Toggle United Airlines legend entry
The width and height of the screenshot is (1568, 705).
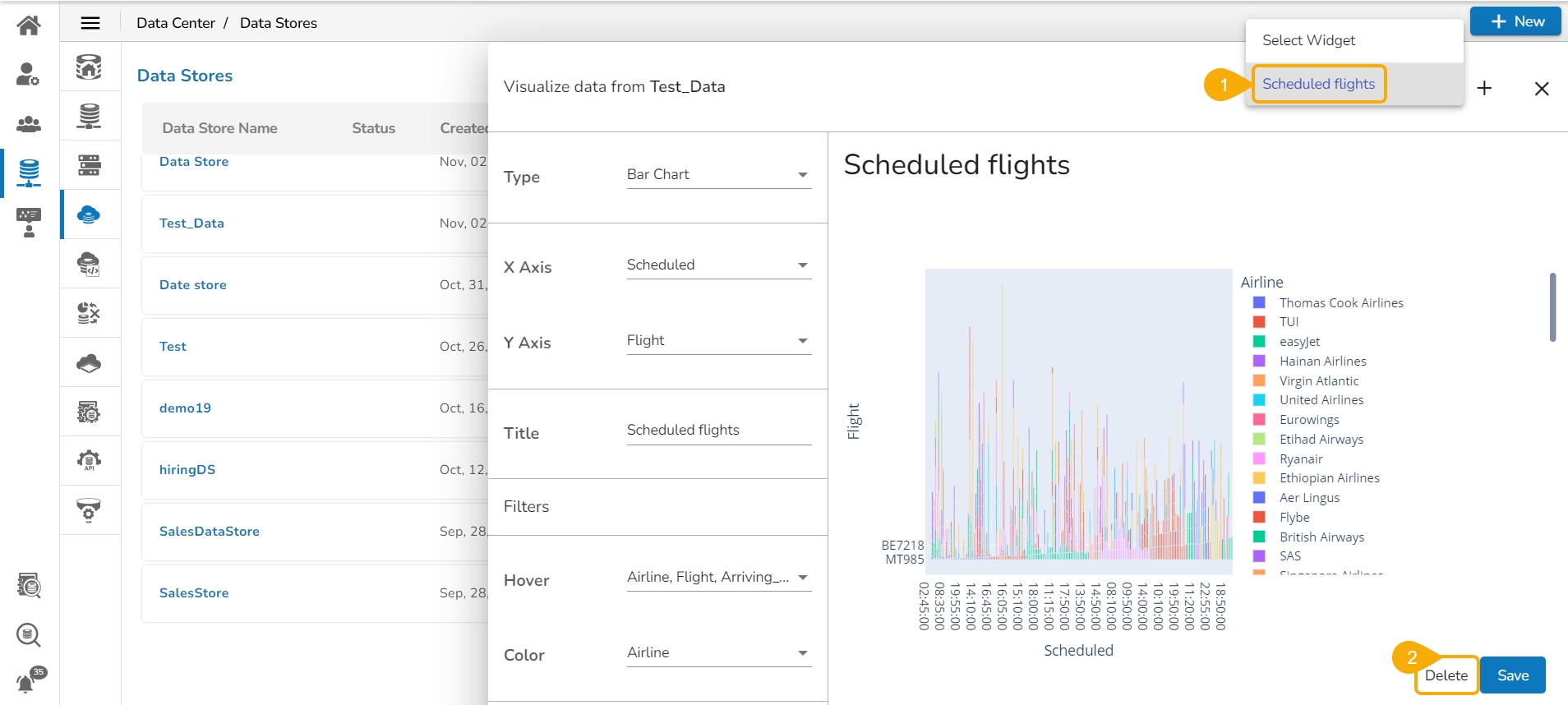[x=1321, y=400]
